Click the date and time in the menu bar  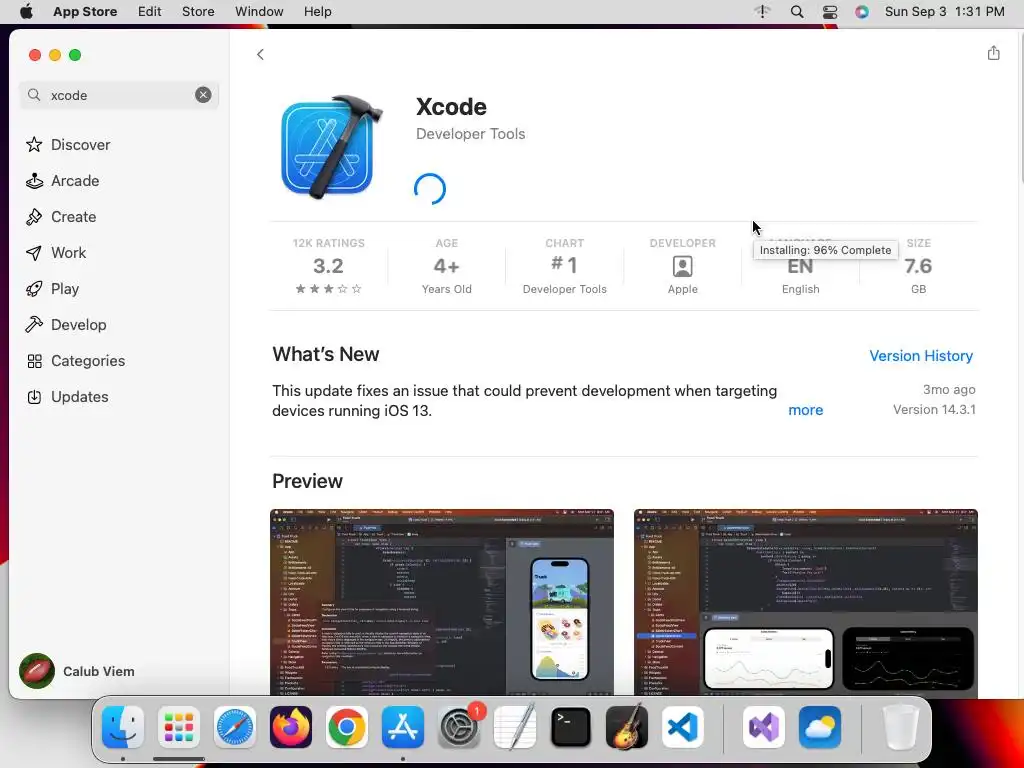click(944, 12)
